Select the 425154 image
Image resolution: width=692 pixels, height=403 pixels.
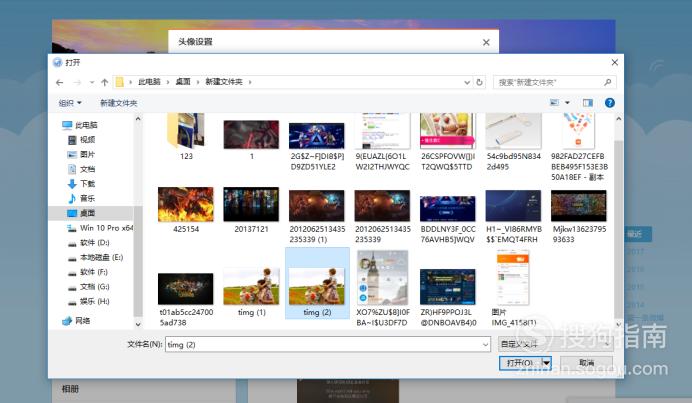186,210
